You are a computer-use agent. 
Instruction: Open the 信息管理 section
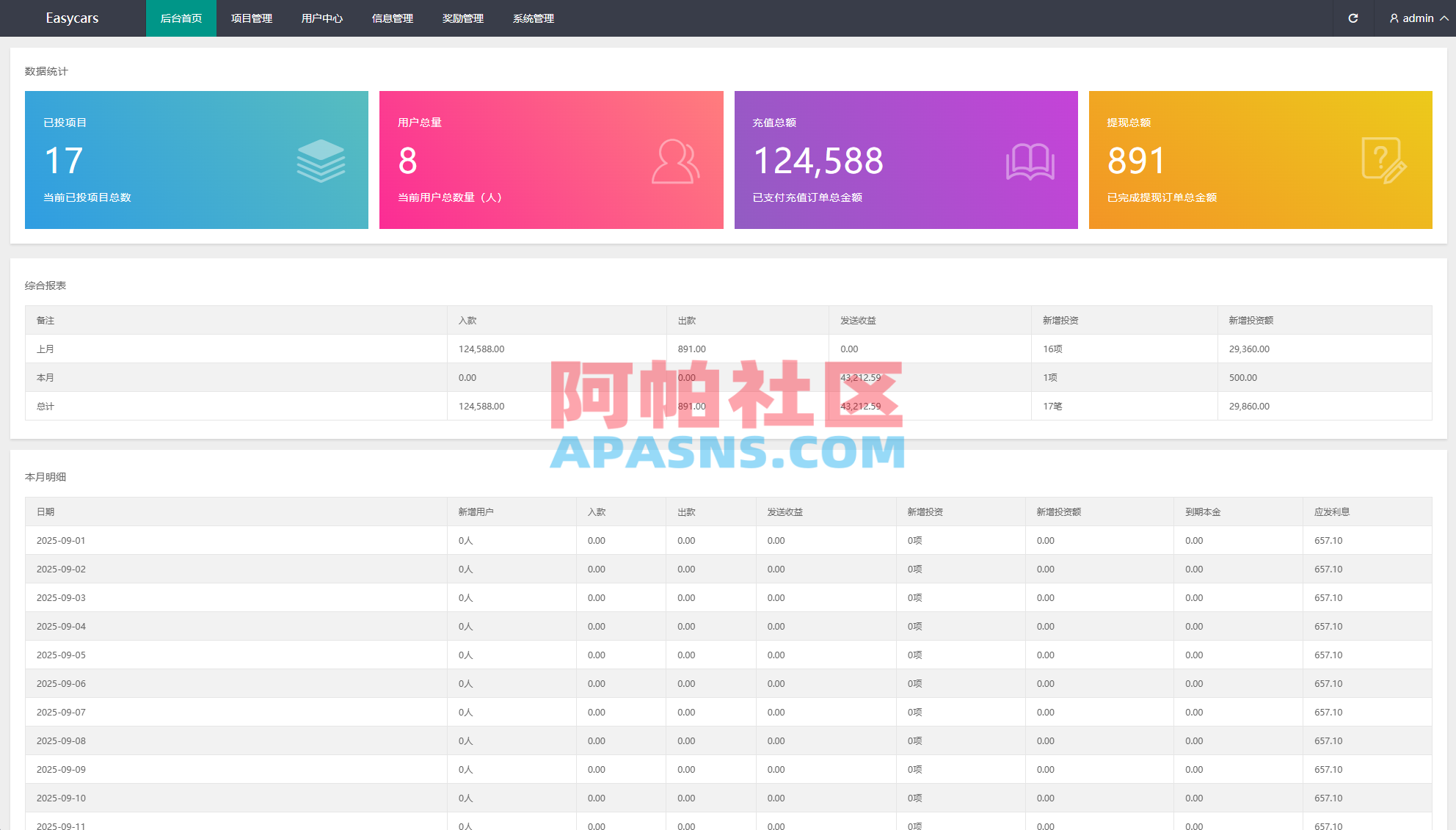point(392,18)
